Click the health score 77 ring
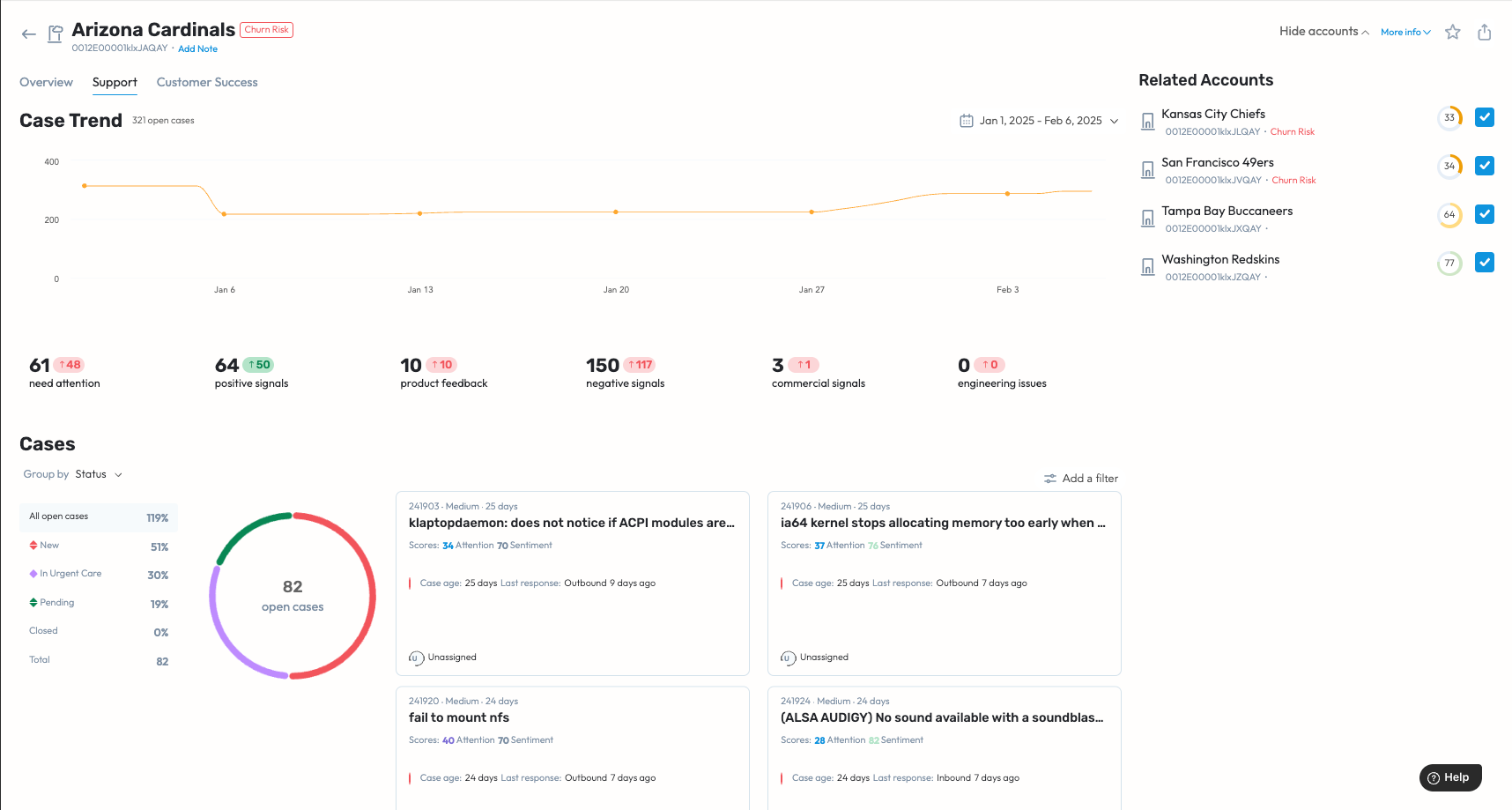1512x810 pixels. click(1449, 263)
